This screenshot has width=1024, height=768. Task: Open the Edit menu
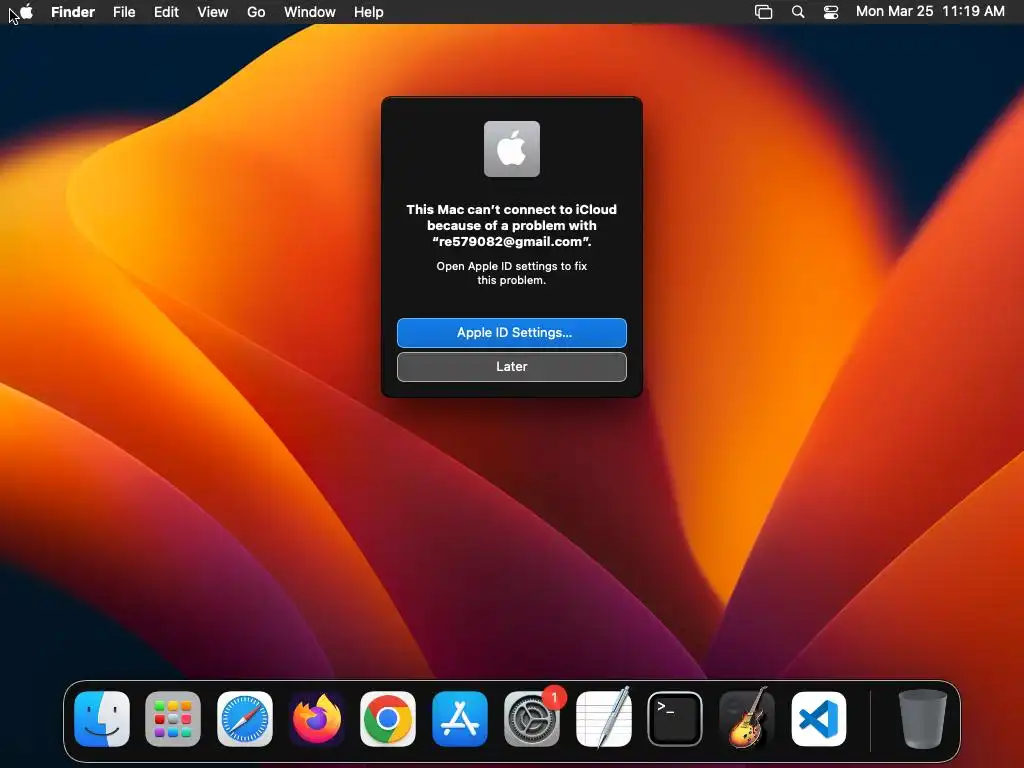coord(167,12)
